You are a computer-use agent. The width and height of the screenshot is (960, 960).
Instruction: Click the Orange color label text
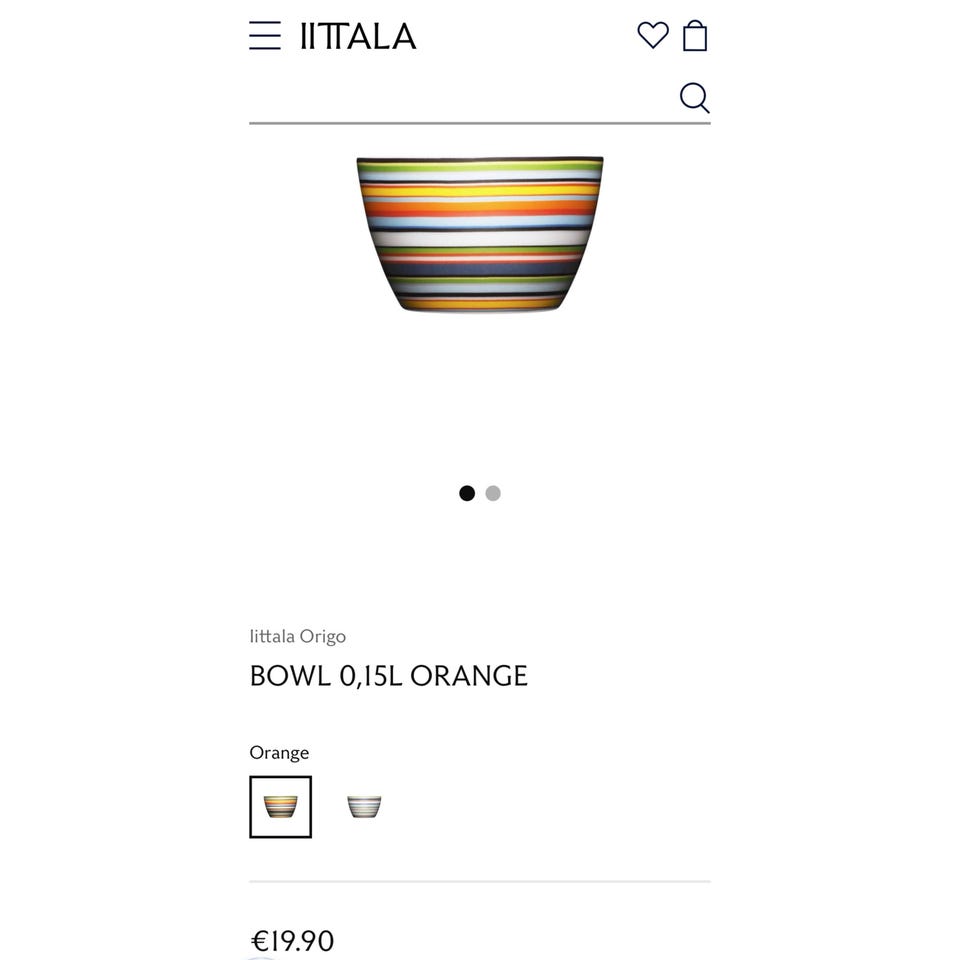tap(279, 753)
